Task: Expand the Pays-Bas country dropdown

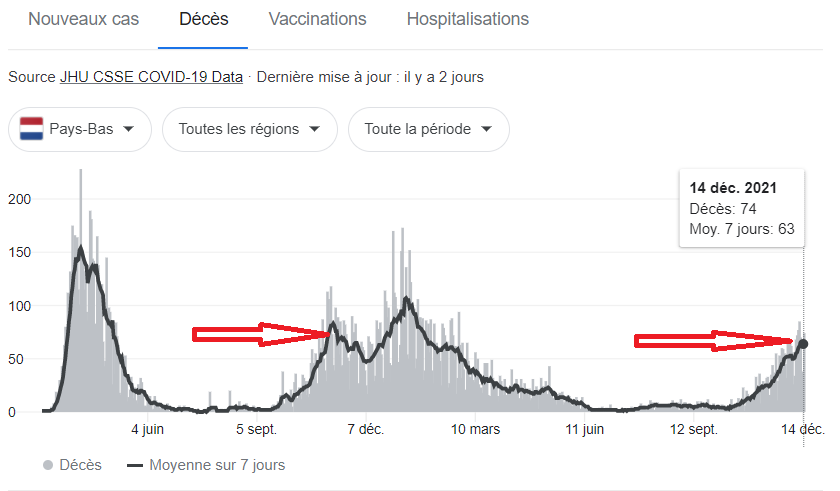Action: point(80,129)
